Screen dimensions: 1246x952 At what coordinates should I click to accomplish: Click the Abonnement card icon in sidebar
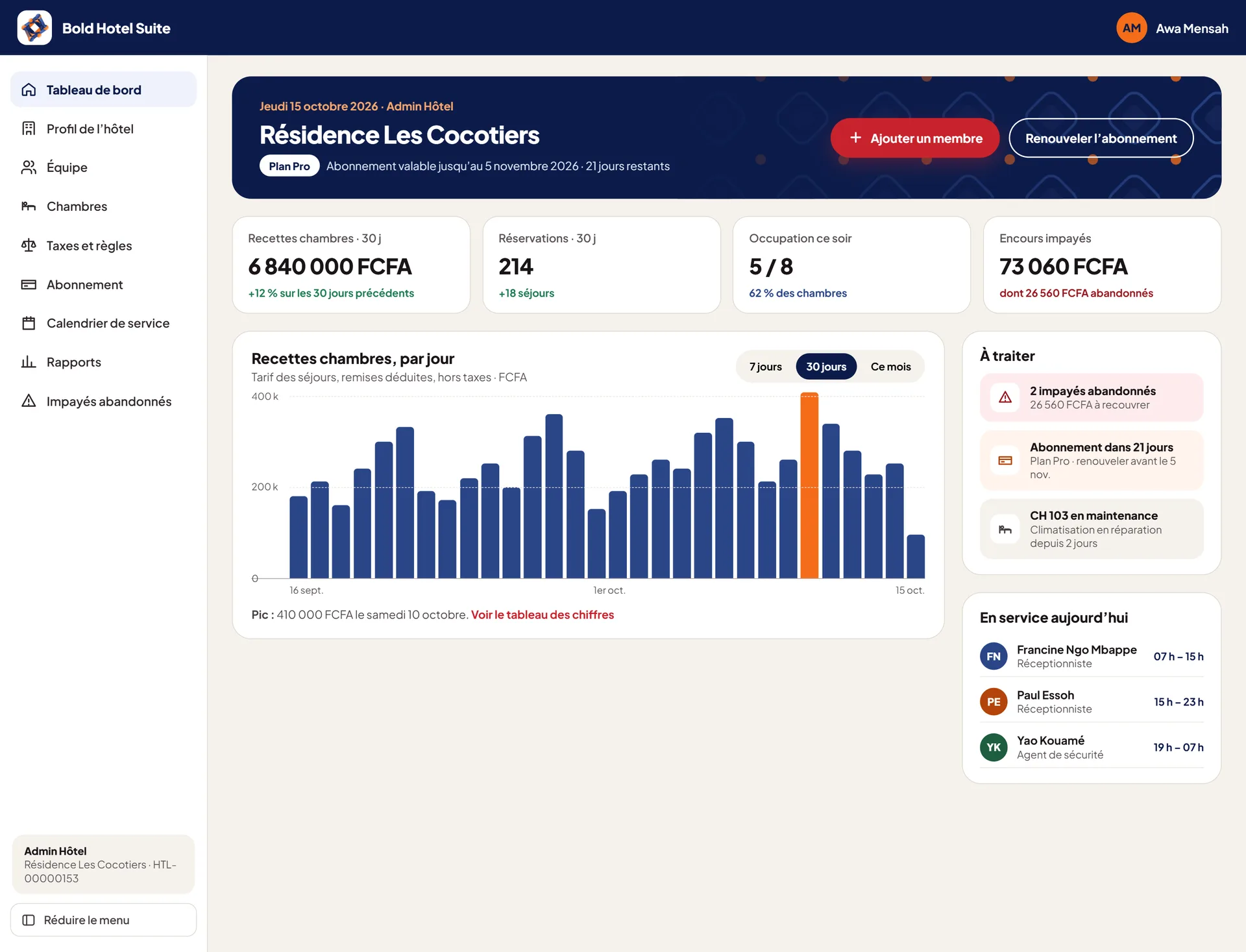coord(29,284)
